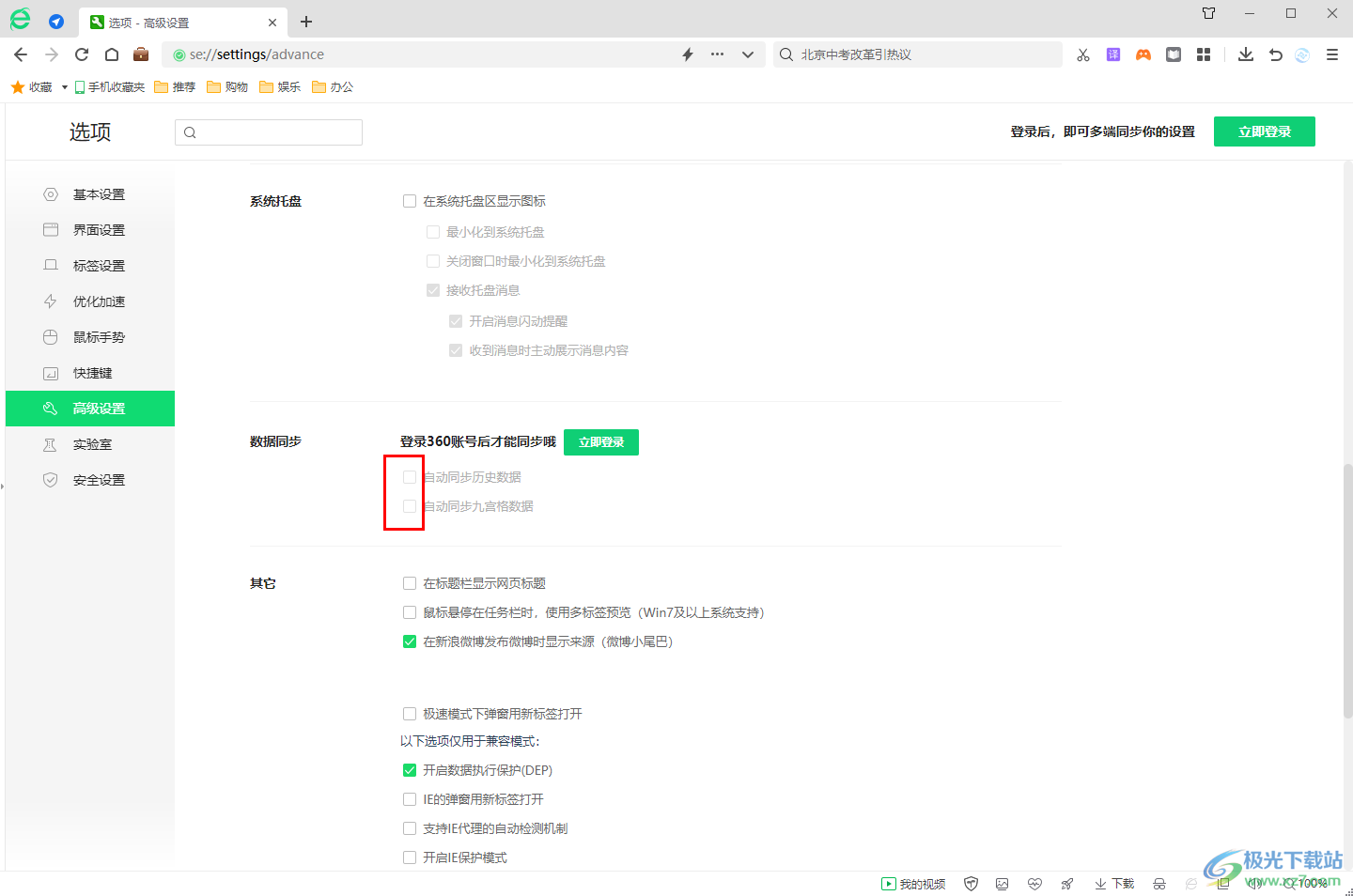
Task: Toggle 自动同步历史数据 checkbox
Action: point(410,477)
